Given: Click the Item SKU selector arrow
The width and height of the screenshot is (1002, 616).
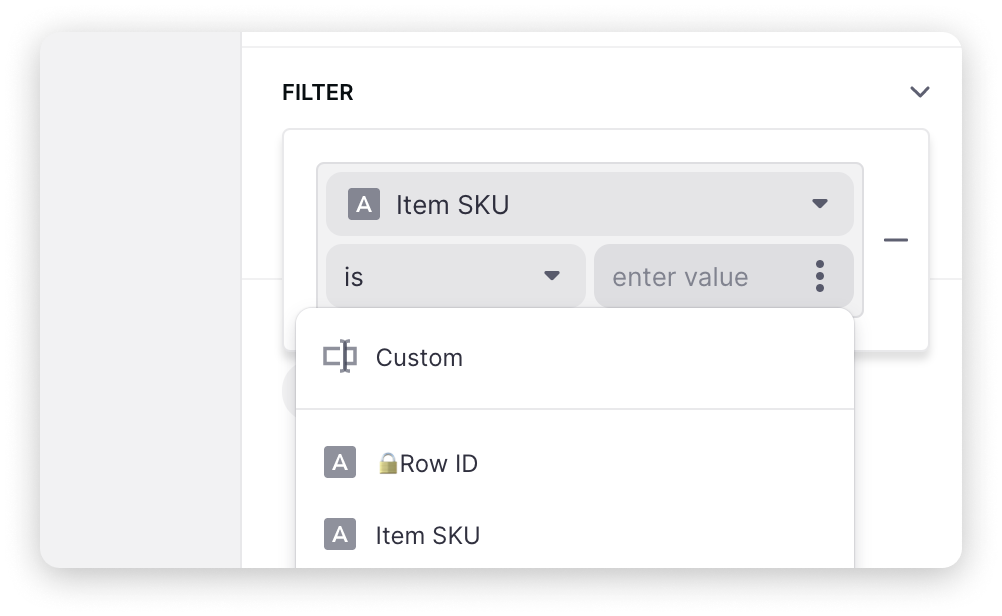Looking at the screenshot, I should (820, 204).
